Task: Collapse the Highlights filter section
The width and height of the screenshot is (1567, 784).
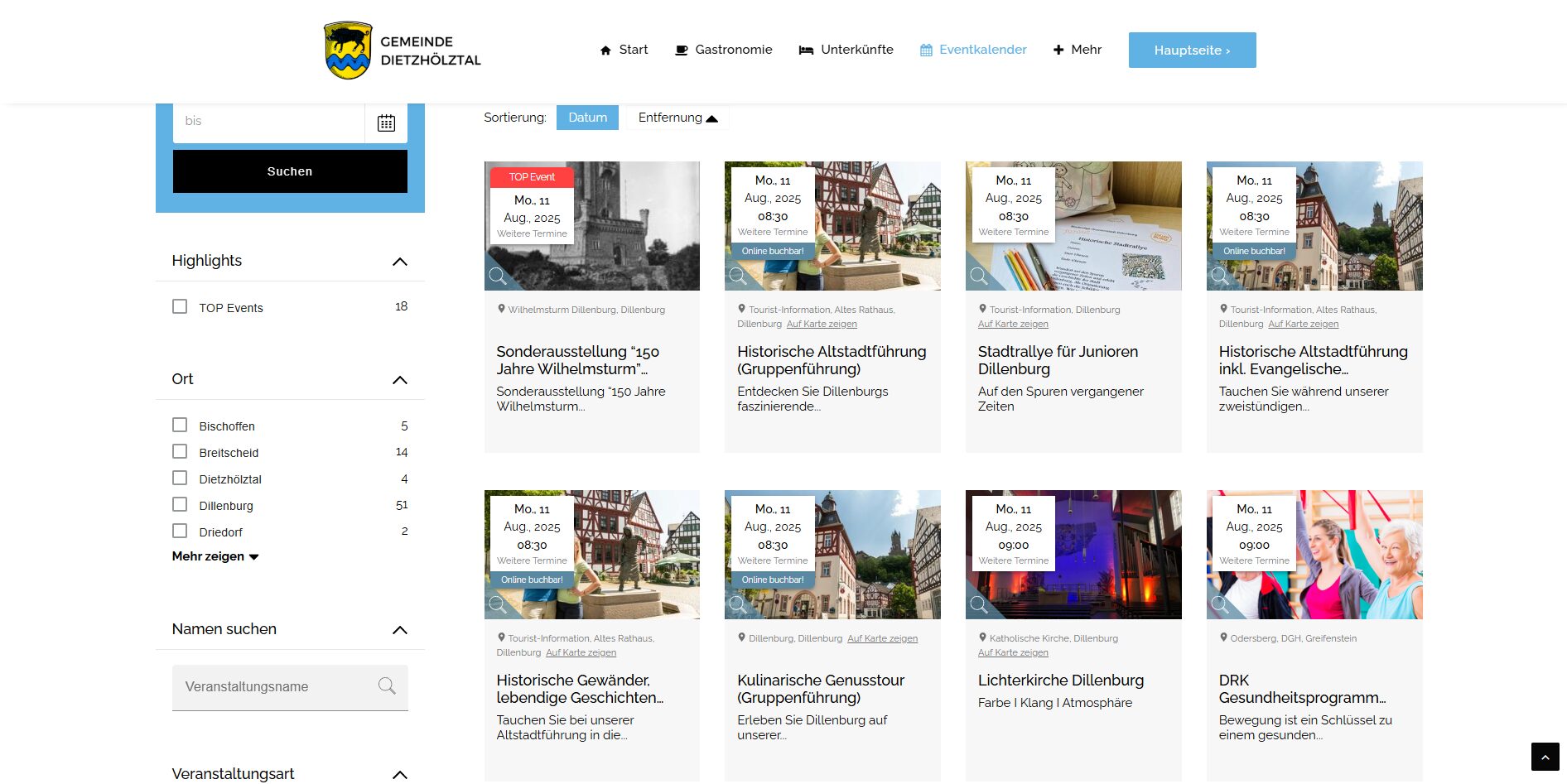Action: 399,262
